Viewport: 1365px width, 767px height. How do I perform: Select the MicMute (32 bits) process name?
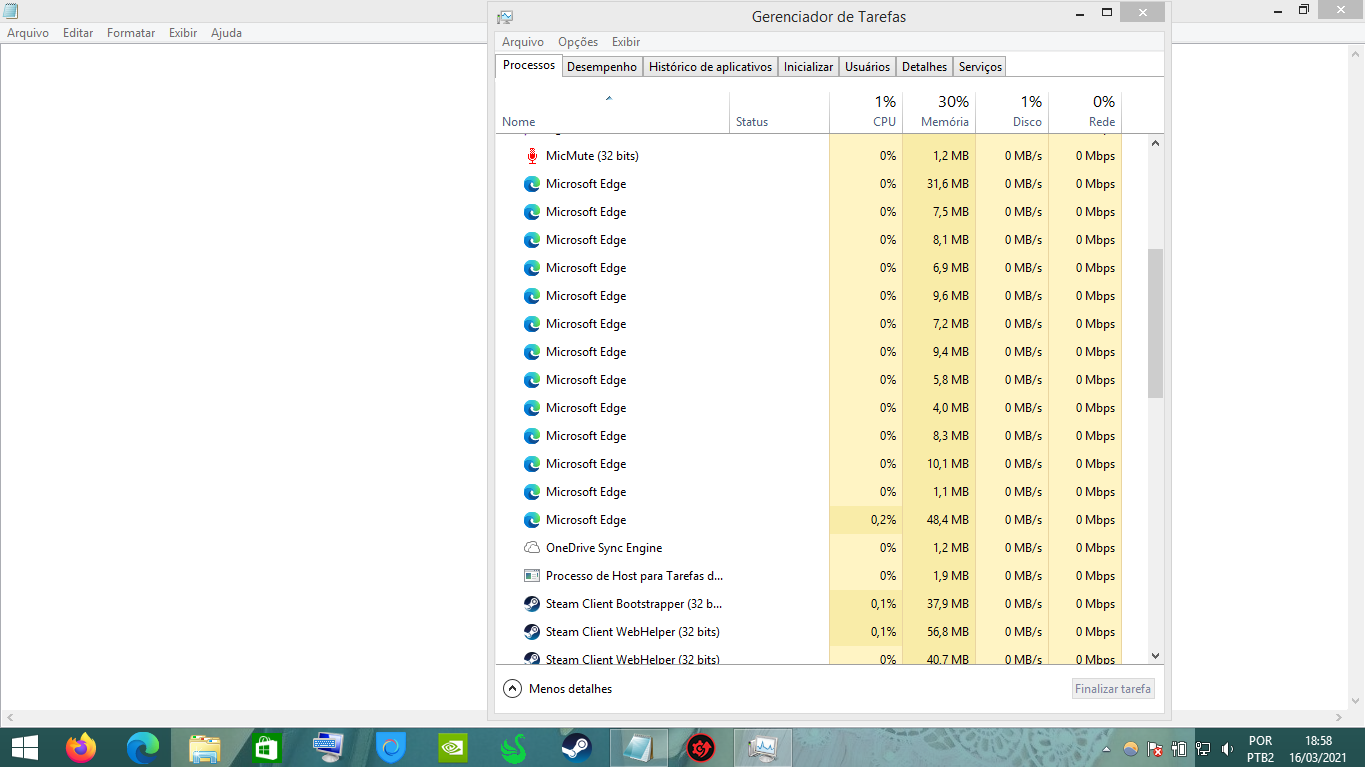[592, 156]
